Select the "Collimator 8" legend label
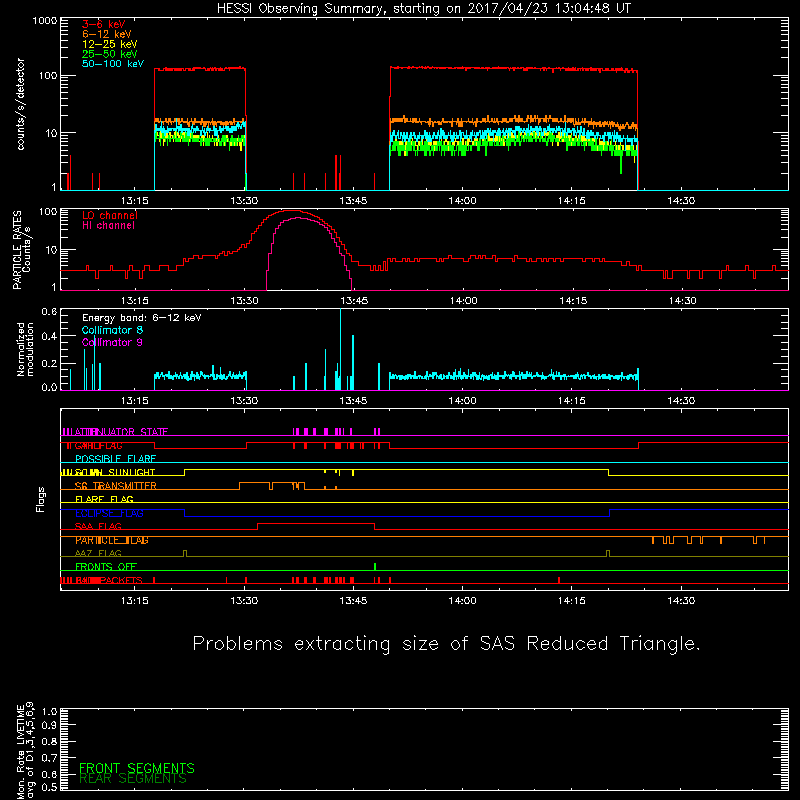 pyautogui.click(x=112, y=330)
